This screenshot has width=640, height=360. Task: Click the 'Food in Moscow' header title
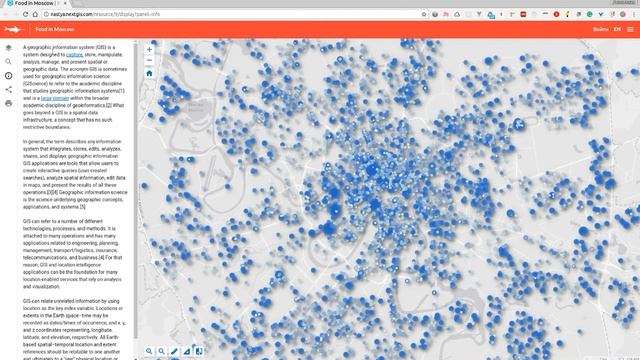(55, 29)
